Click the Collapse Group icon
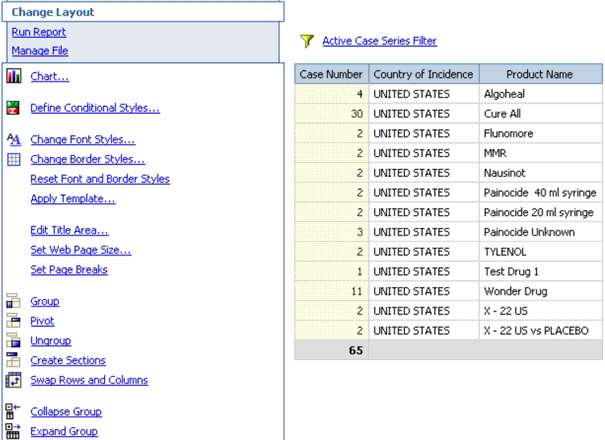The image size is (605, 440). tap(13, 411)
